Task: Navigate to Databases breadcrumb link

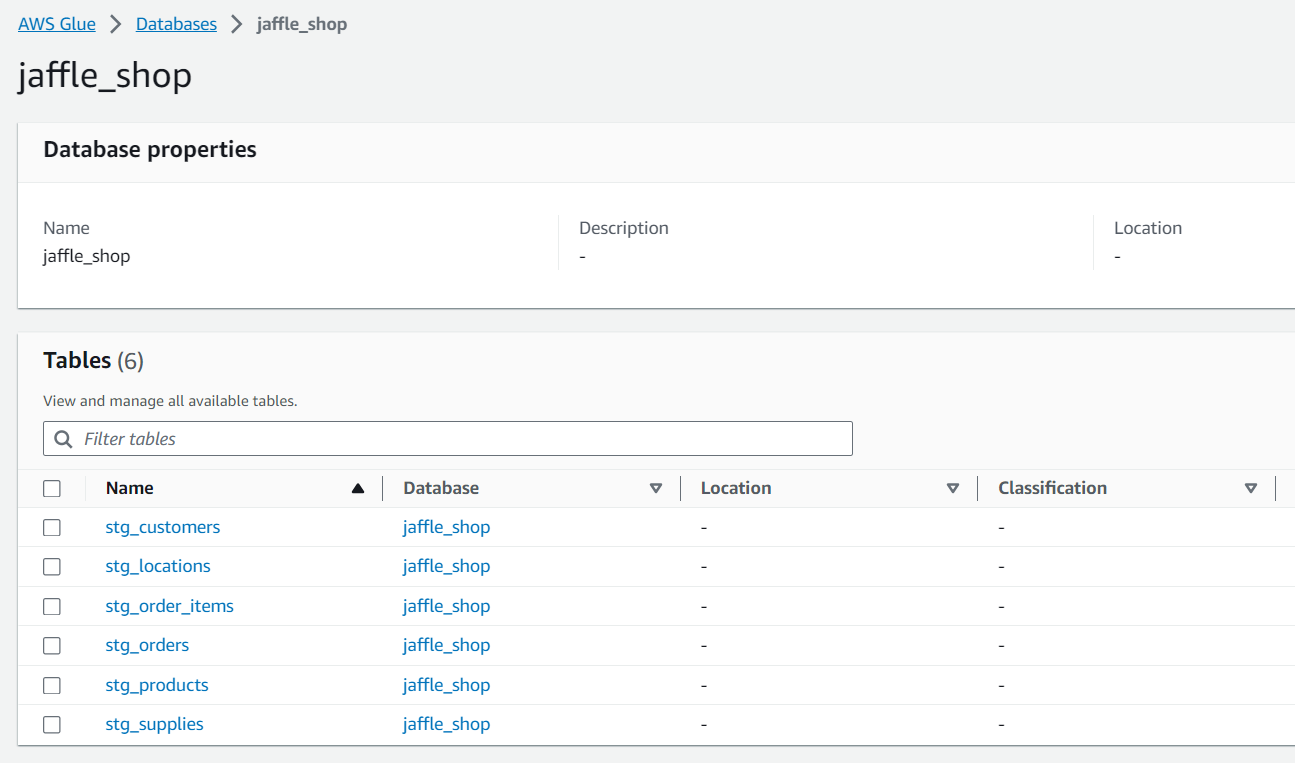Action: coord(176,24)
